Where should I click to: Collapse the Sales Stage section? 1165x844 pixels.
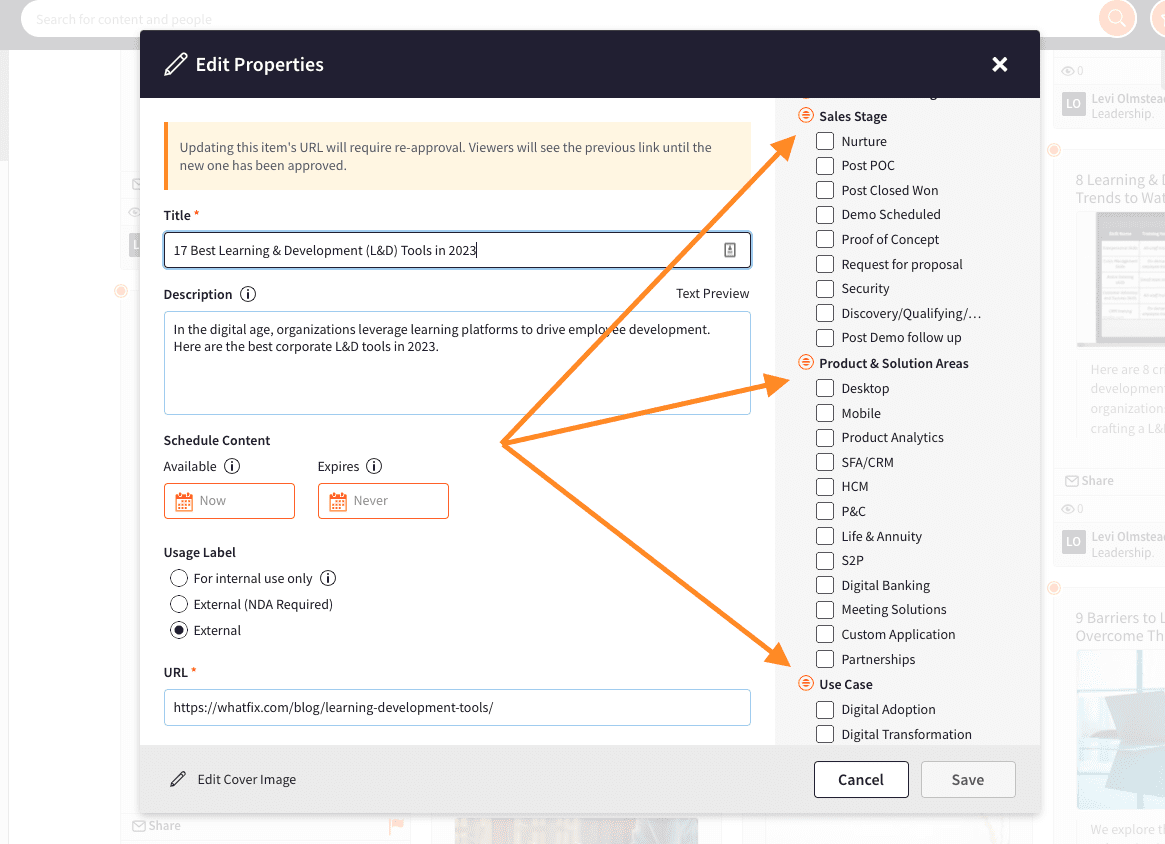805,115
